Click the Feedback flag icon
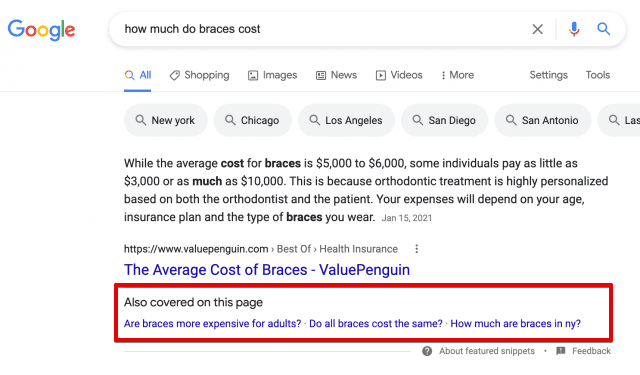This screenshot has width=640, height=375. click(561, 351)
